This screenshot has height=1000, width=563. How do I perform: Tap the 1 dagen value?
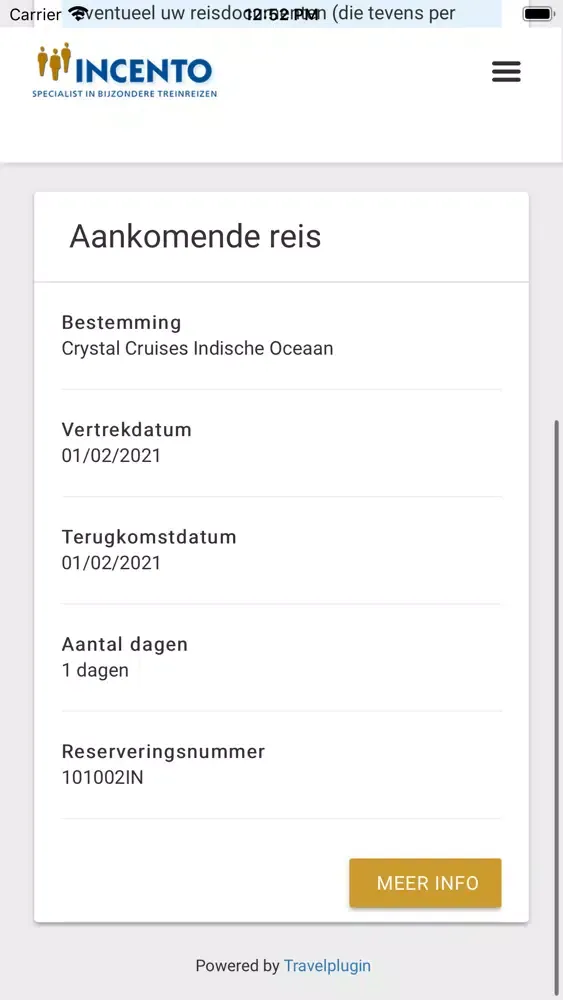click(95, 670)
